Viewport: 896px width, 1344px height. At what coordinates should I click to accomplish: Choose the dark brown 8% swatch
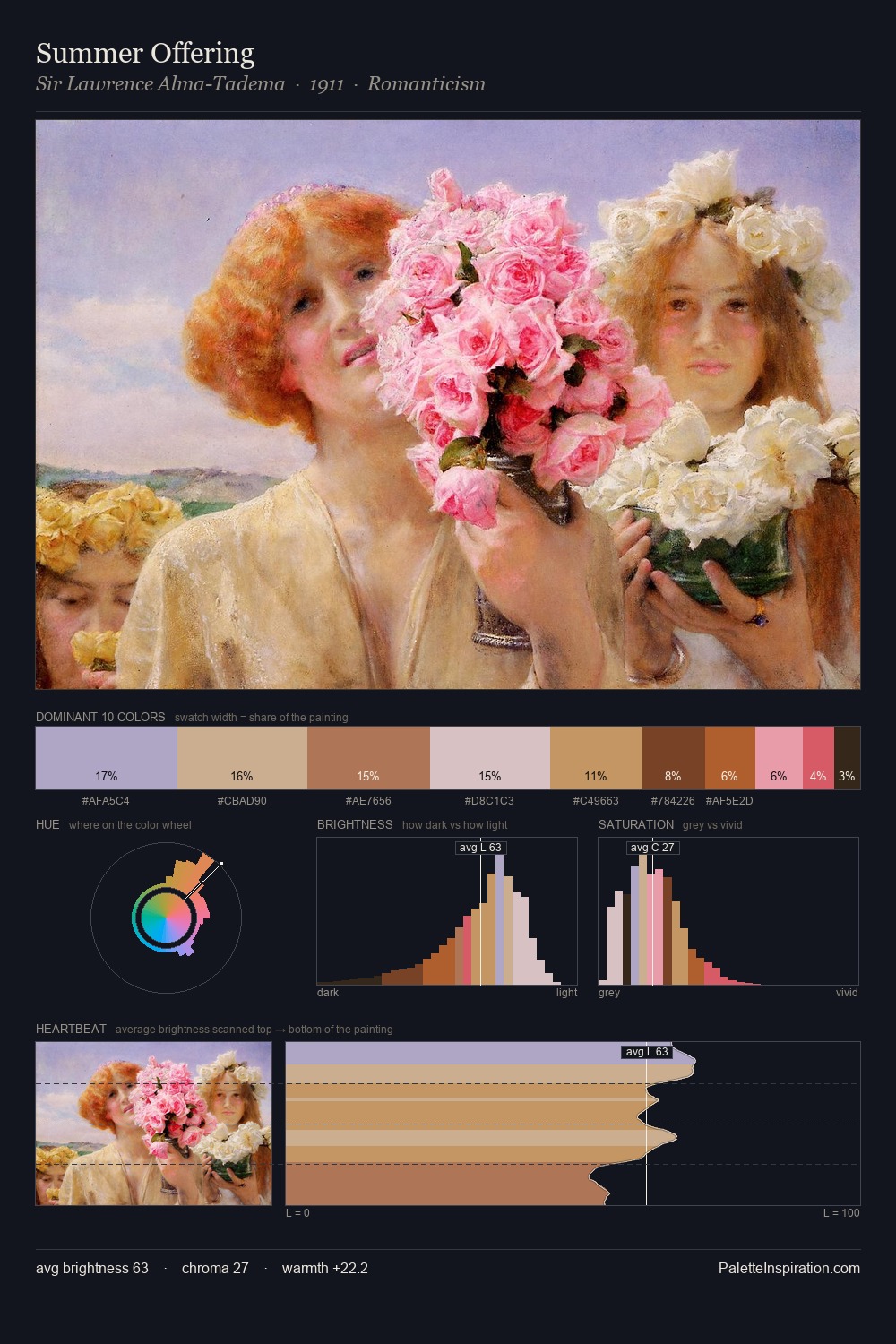(674, 758)
